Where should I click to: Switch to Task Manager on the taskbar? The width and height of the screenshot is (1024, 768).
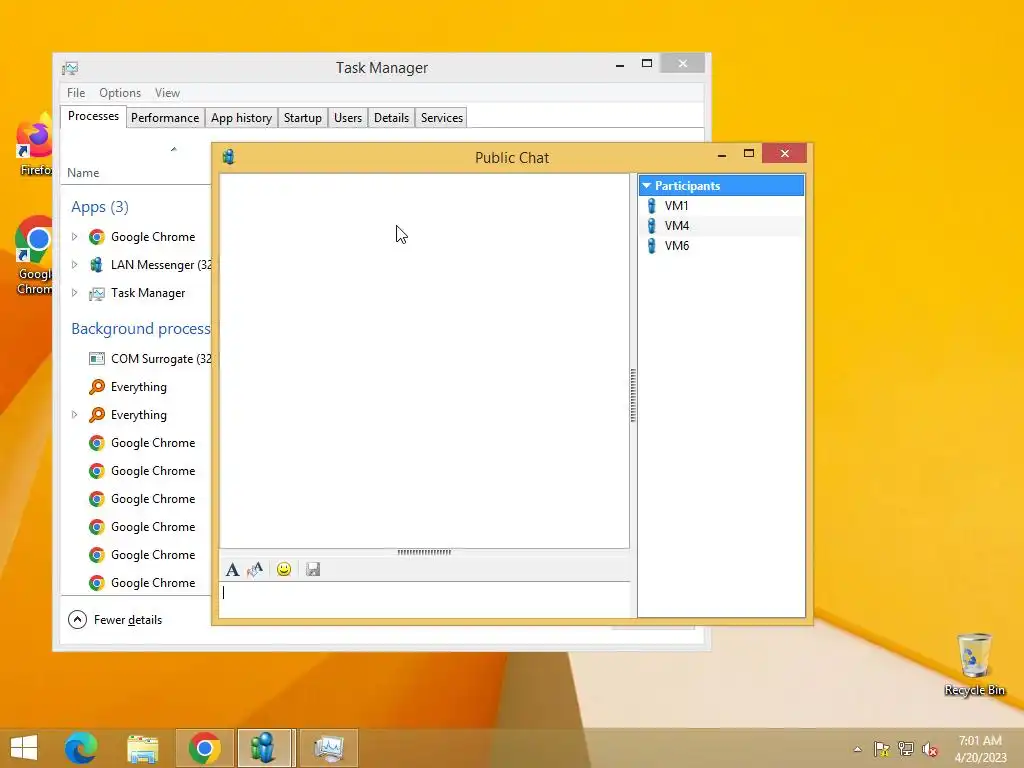pos(329,748)
